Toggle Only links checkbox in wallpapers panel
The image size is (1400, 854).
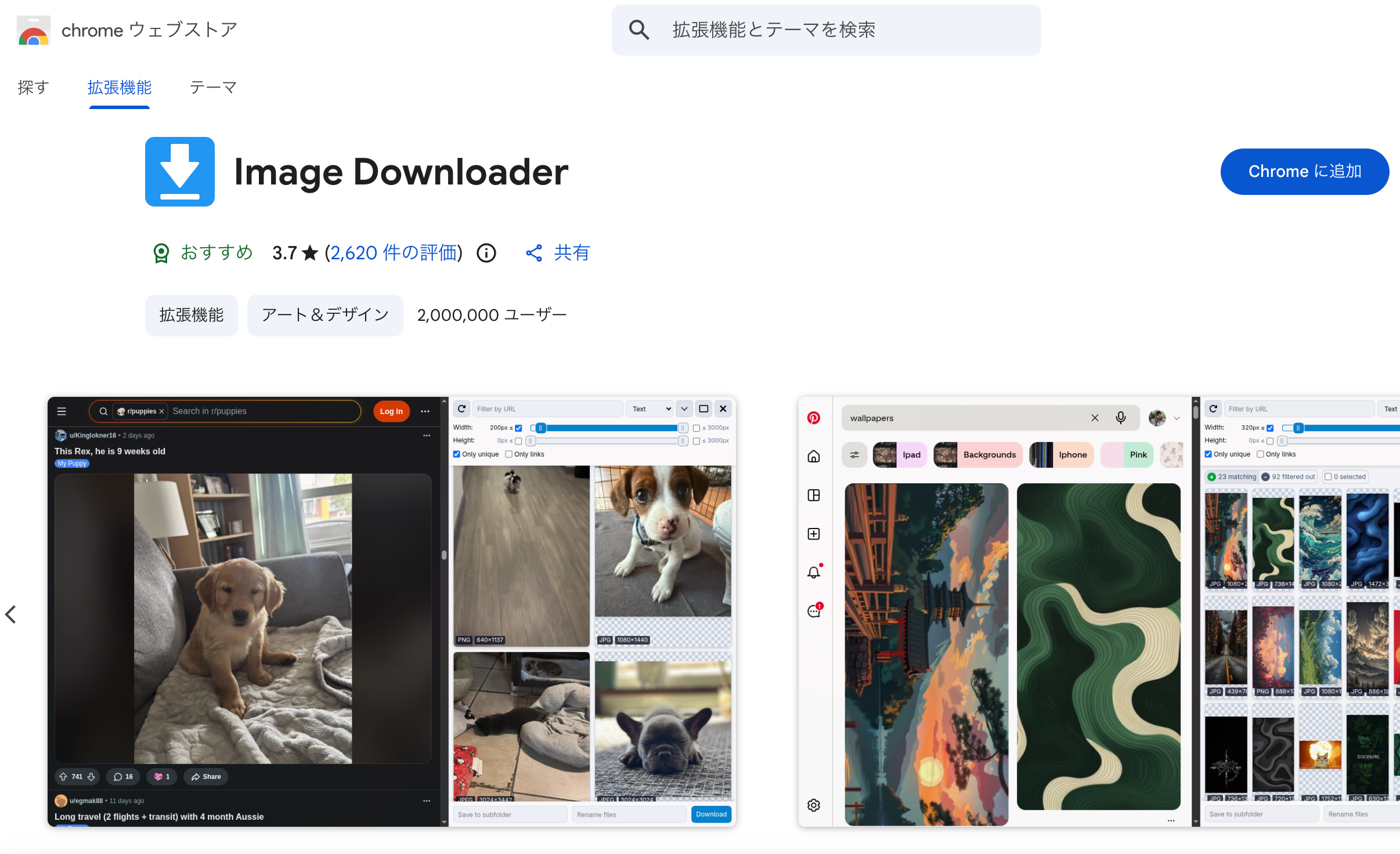pos(1261,454)
